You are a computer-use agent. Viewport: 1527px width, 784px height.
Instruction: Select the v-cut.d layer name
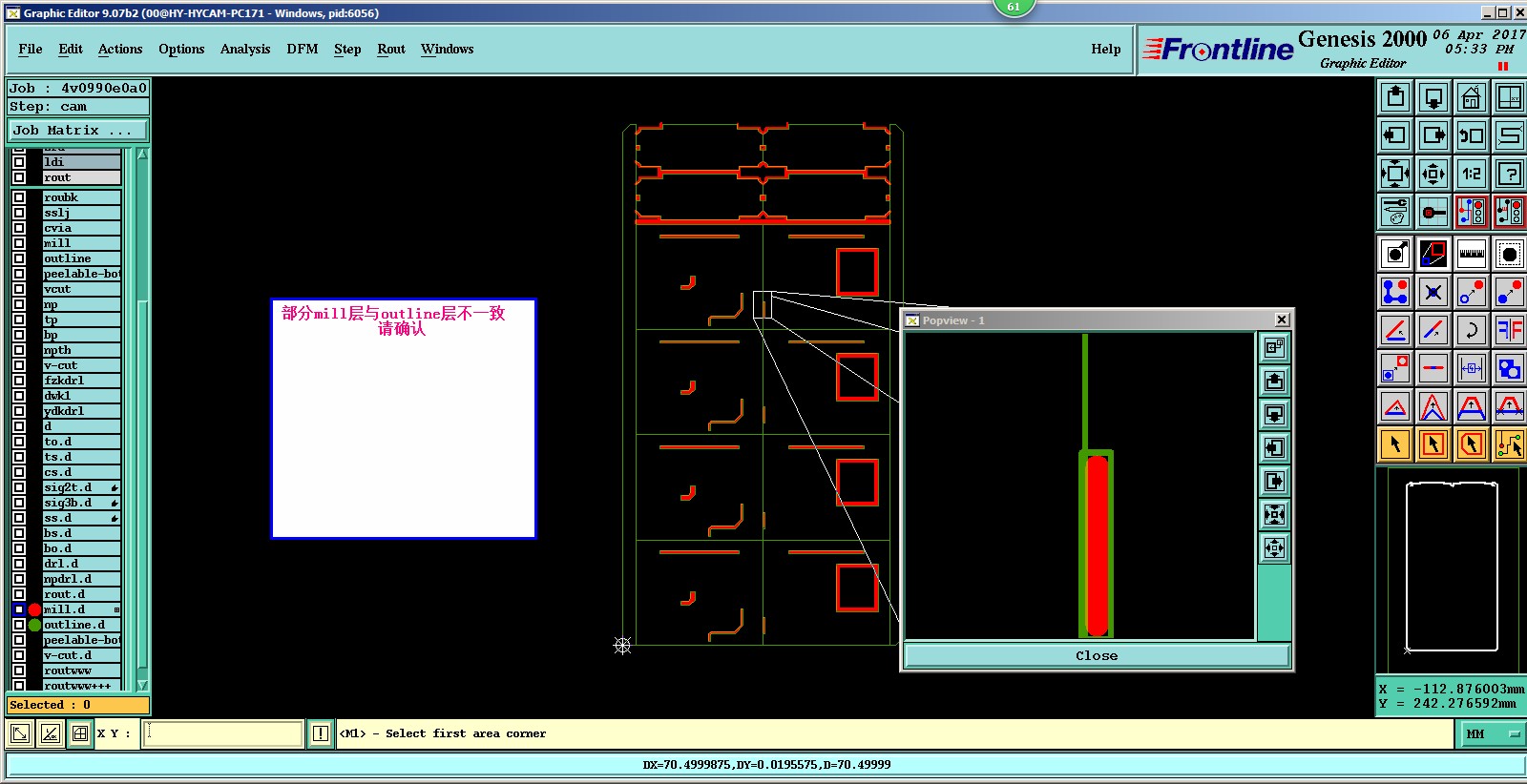(x=82, y=655)
